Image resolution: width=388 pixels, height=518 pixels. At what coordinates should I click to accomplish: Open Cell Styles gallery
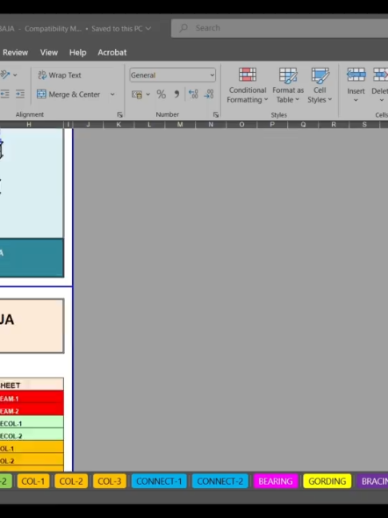pyautogui.click(x=320, y=86)
